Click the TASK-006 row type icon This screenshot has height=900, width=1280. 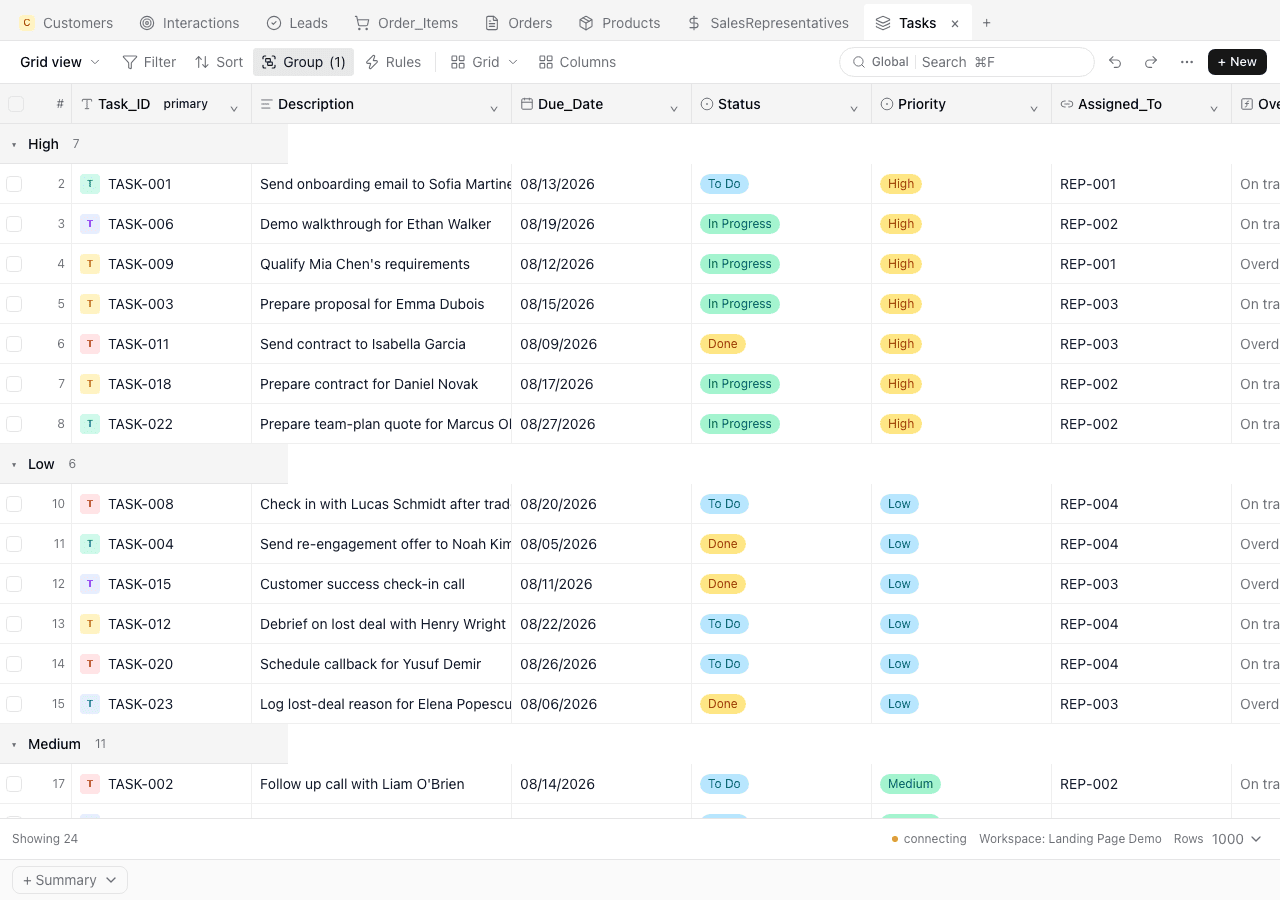pos(90,224)
